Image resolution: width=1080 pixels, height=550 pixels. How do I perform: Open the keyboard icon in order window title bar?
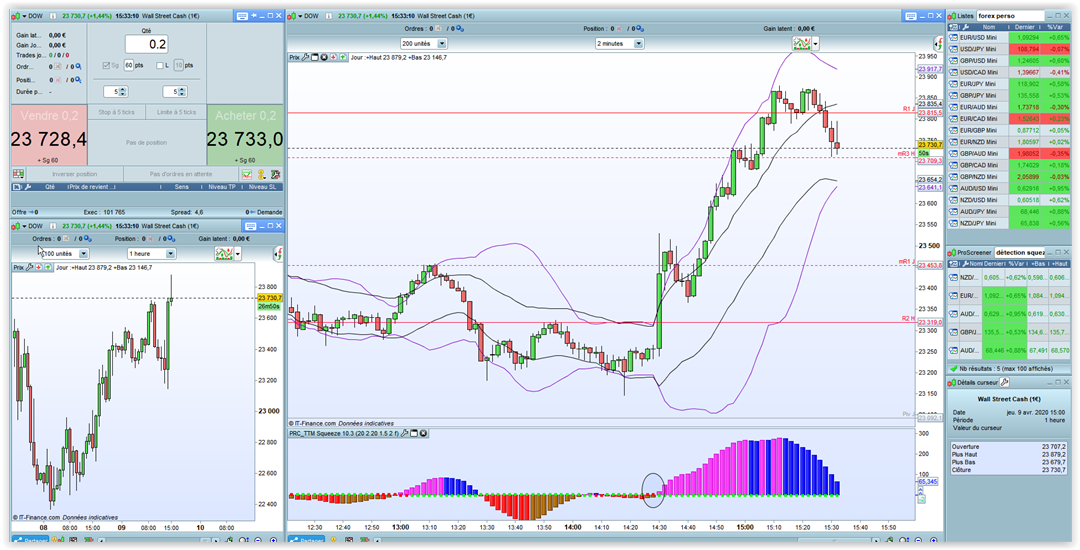coord(242,16)
